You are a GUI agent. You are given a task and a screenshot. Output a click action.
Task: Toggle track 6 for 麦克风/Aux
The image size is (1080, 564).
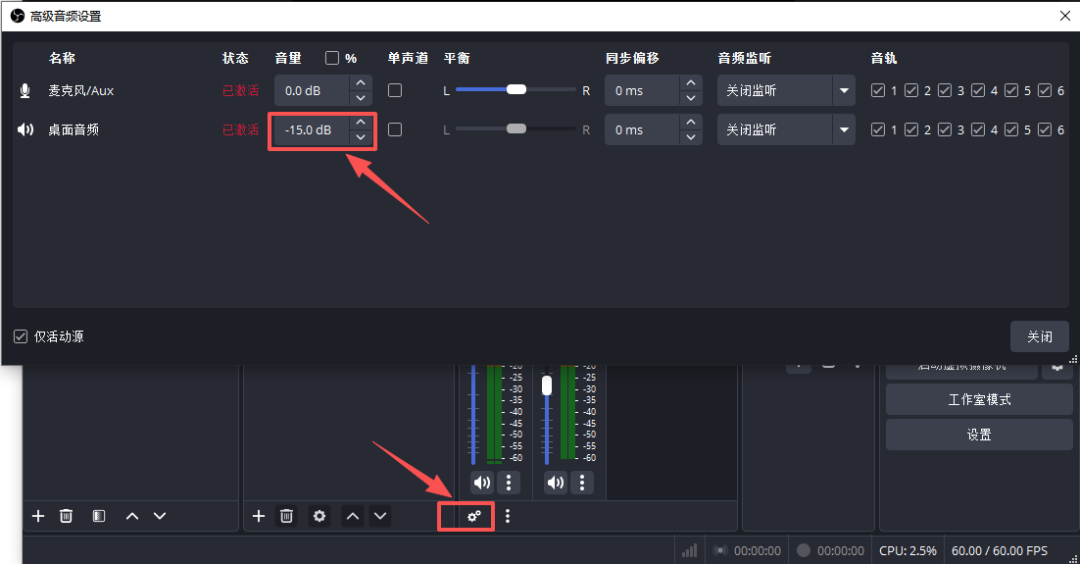(1045, 90)
